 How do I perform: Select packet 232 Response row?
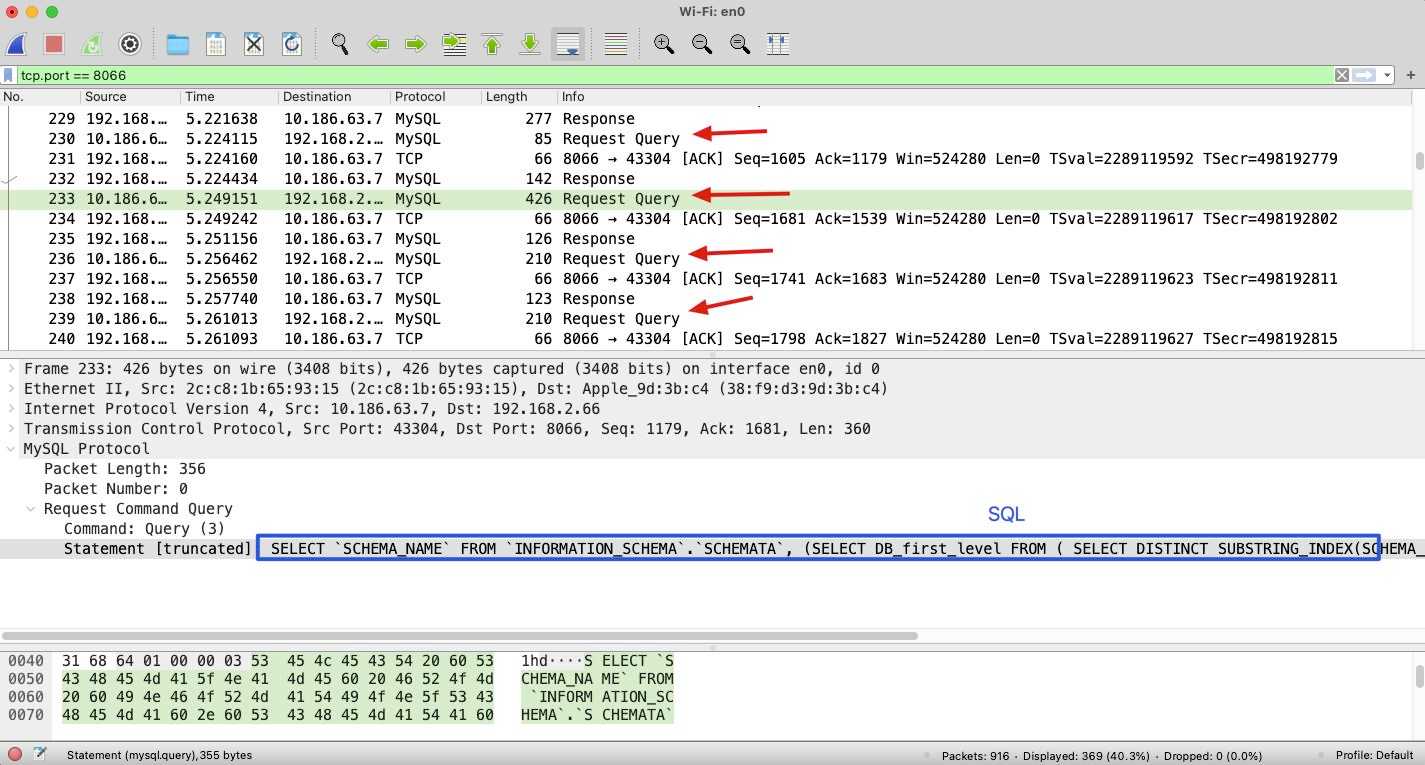(706, 179)
